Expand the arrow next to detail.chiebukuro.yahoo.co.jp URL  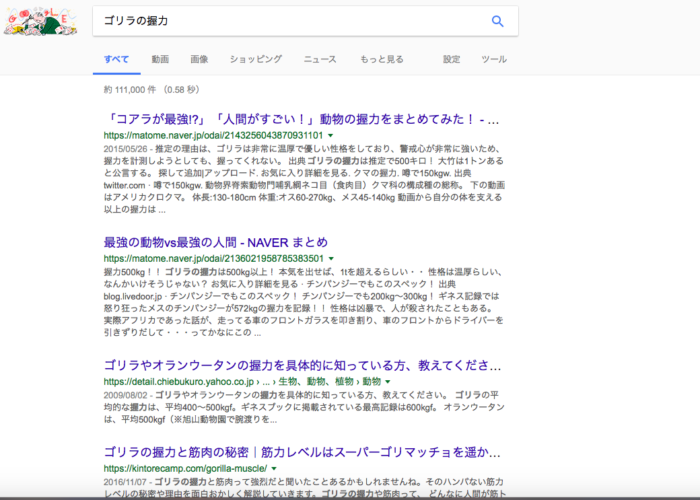click(388, 382)
